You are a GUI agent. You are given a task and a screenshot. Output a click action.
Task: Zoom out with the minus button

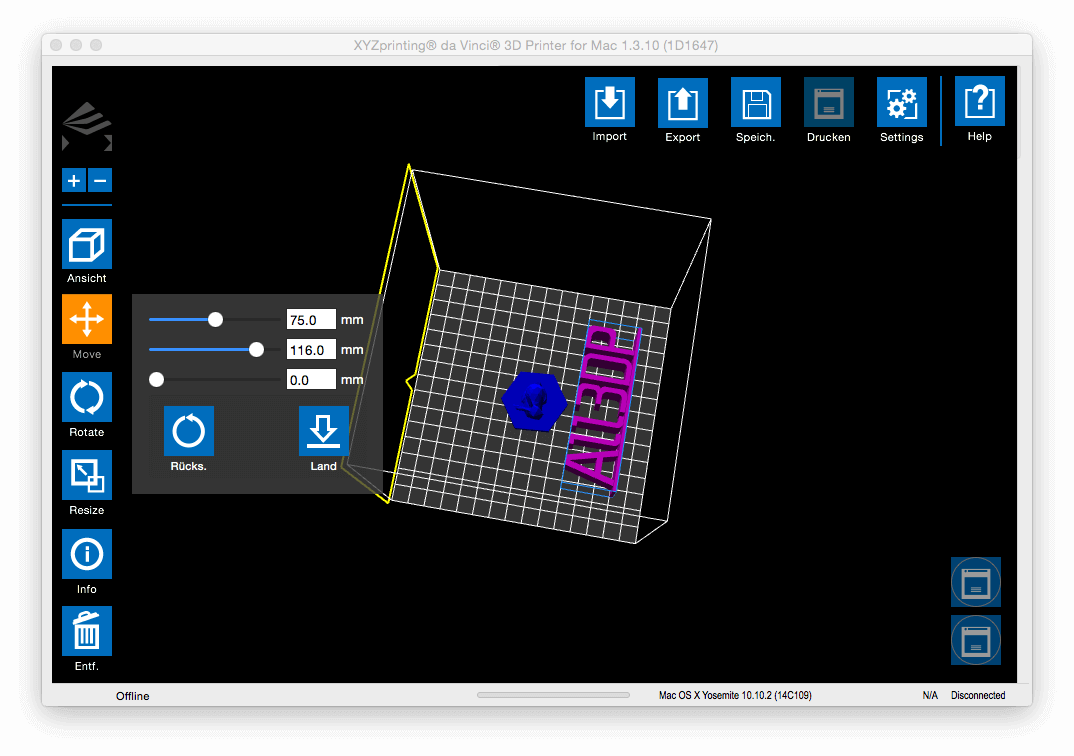click(x=100, y=181)
